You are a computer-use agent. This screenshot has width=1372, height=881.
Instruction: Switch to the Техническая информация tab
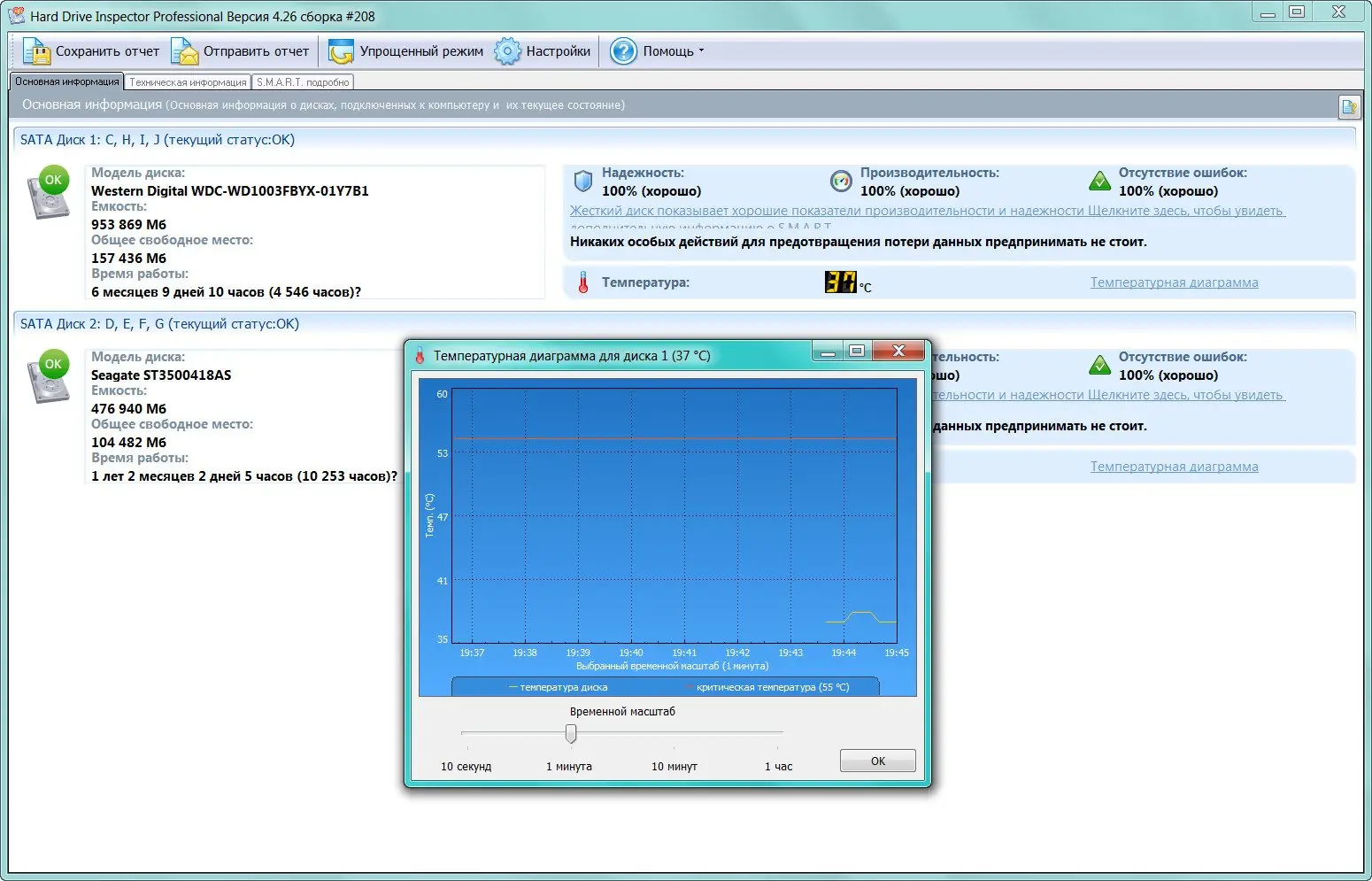188,81
